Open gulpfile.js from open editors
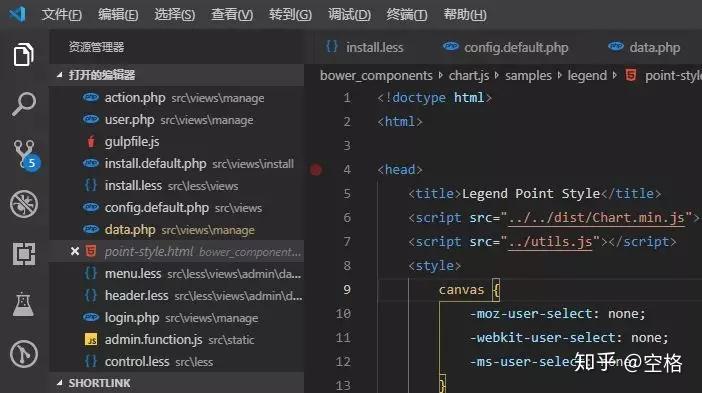Image resolution: width=702 pixels, height=393 pixels. (x=176, y=141)
